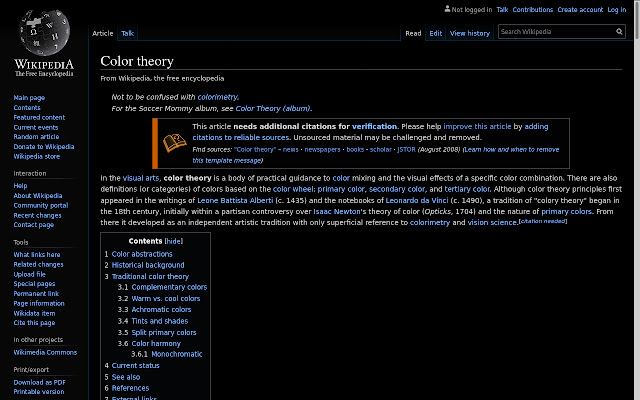Open Special pages link
640x400 pixels.
34,284
